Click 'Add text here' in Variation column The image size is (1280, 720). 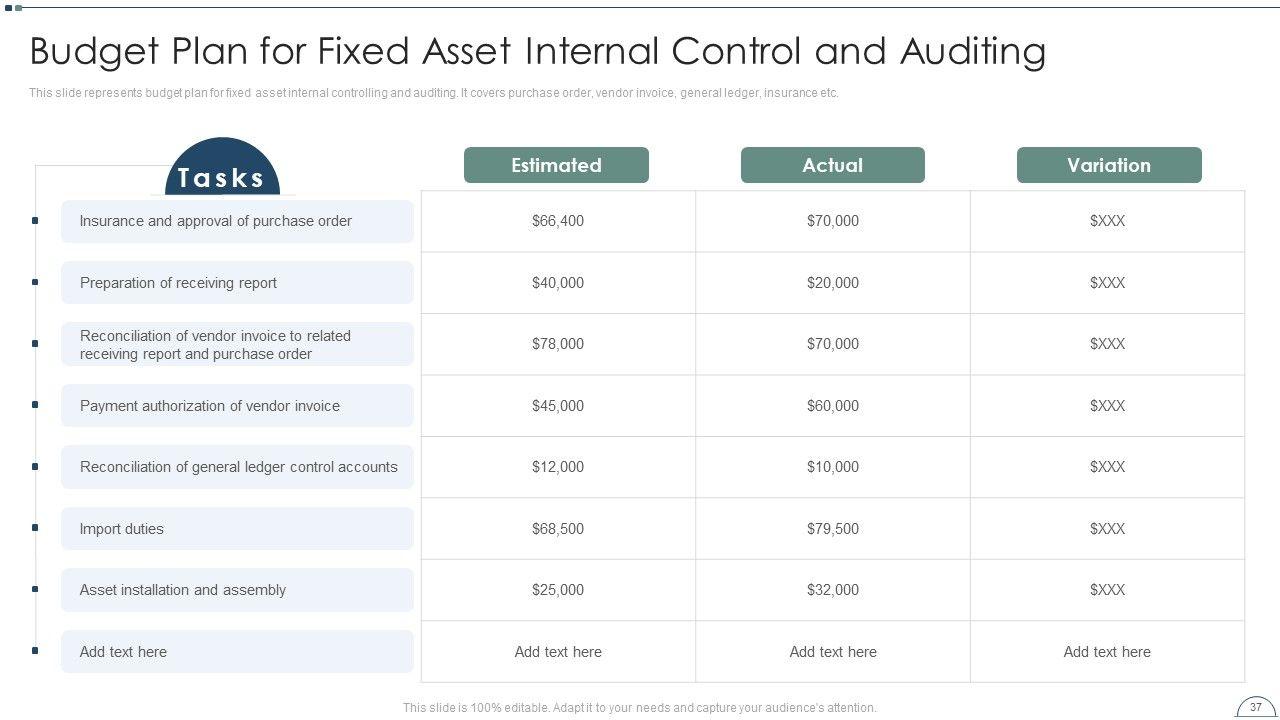(x=1107, y=652)
